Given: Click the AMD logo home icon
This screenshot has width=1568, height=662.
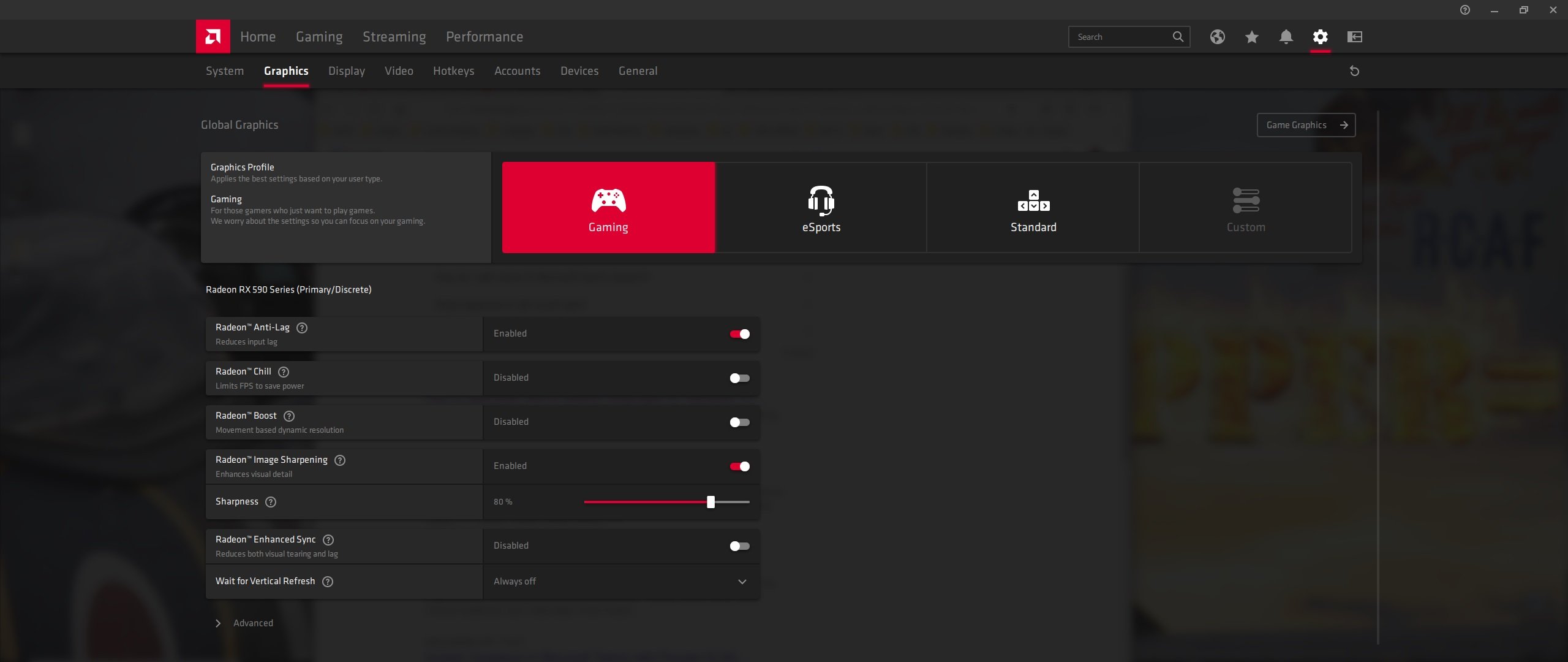Looking at the screenshot, I should [213, 37].
